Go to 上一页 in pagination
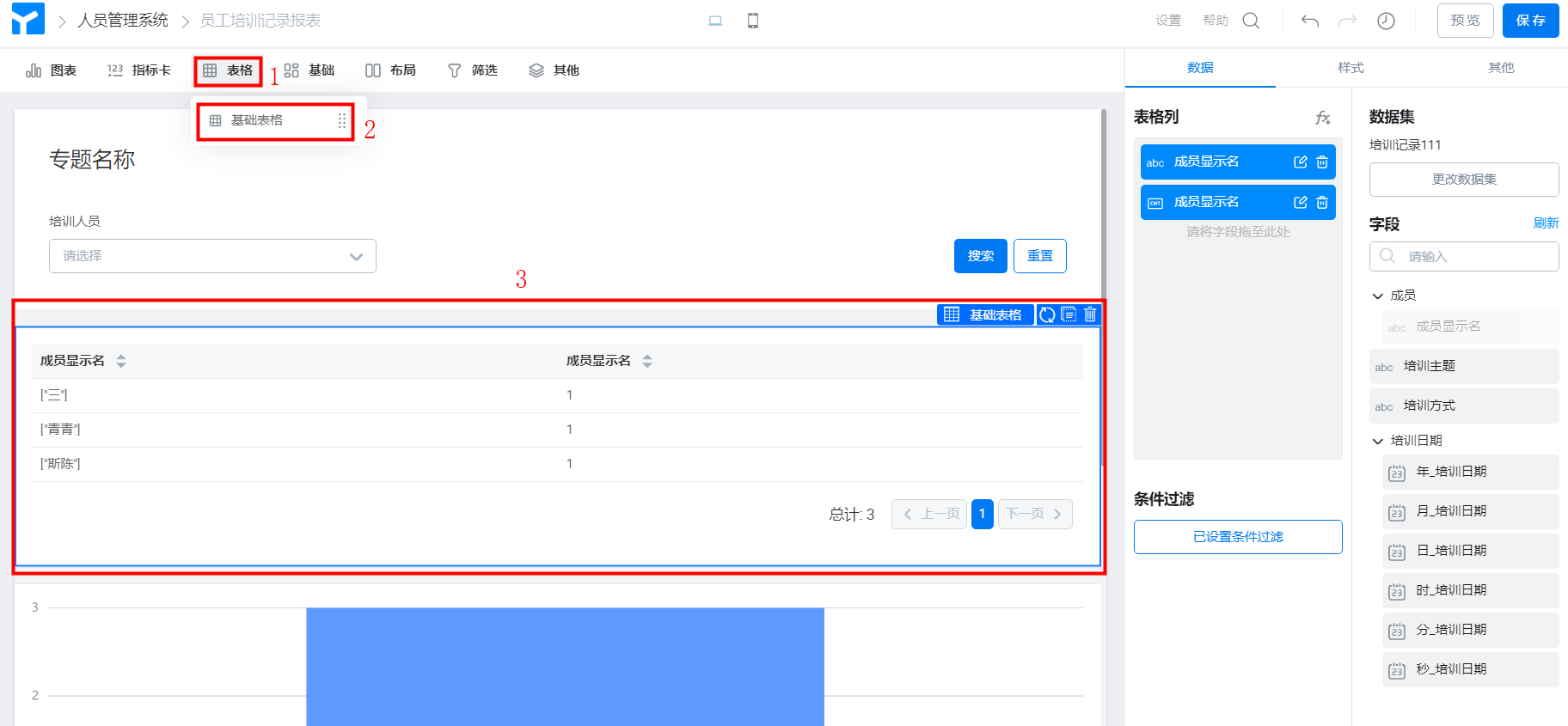Image resolution: width=1568 pixels, height=726 pixels. tap(929, 514)
